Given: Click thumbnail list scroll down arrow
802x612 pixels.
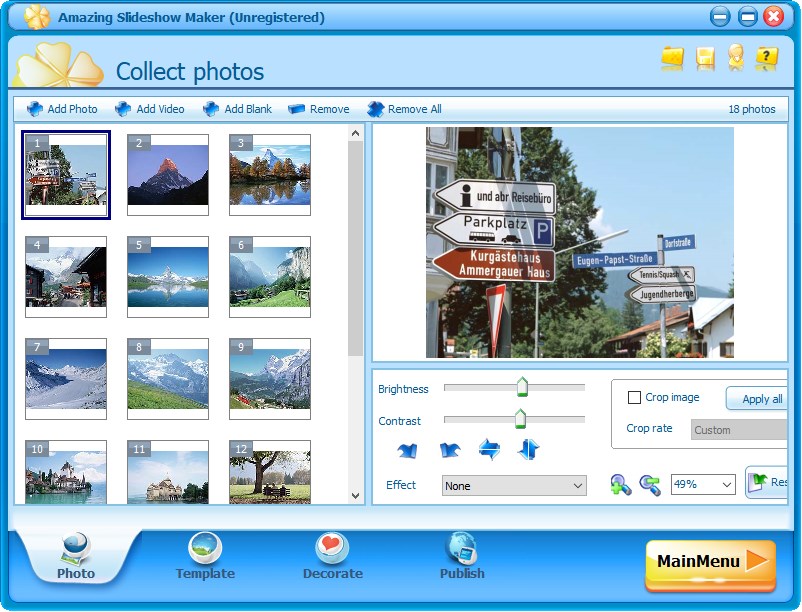Looking at the screenshot, I should tap(355, 495).
